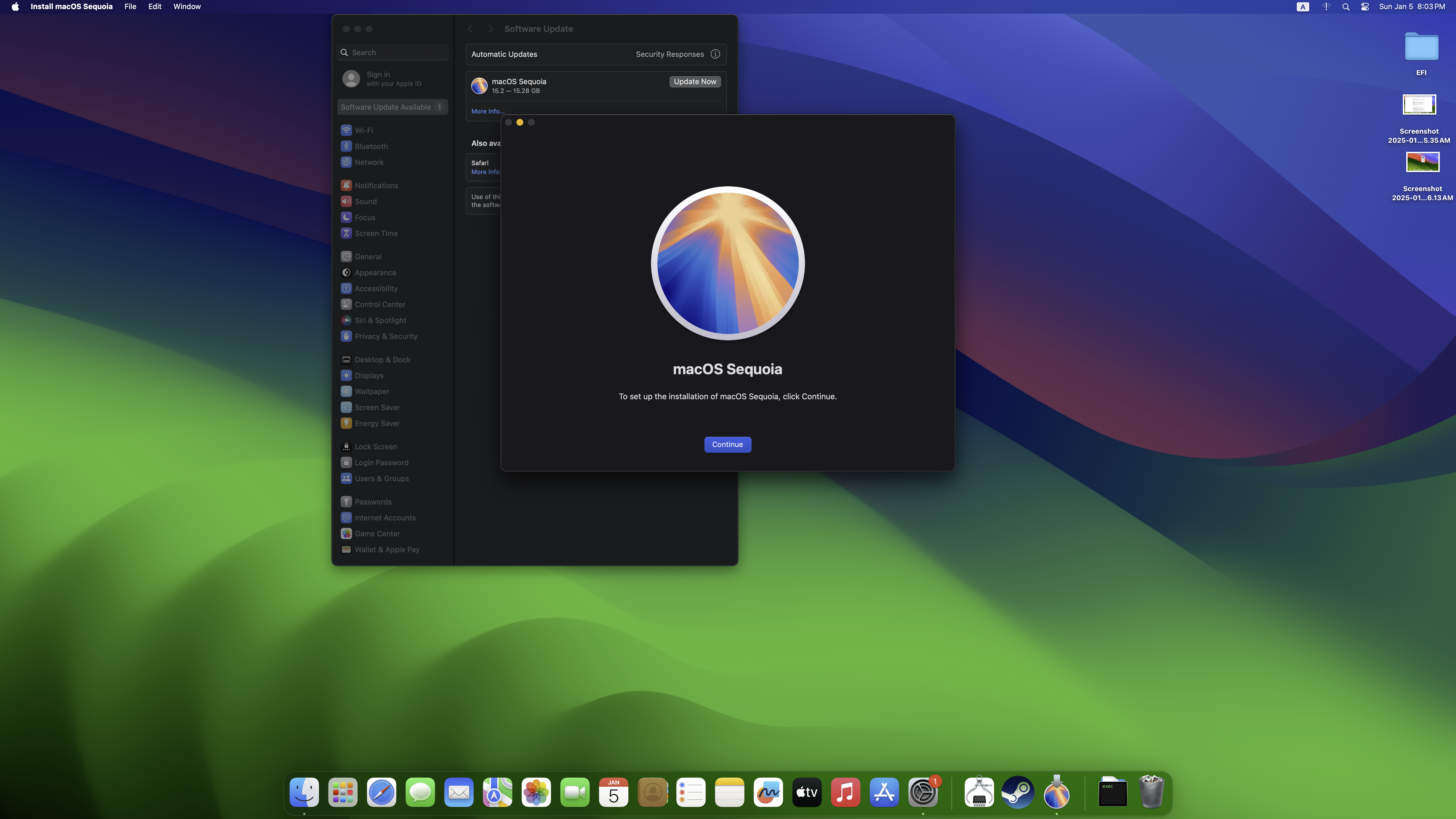Image resolution: width=1456 pixels, height=819 pixels.
Task: Open the Safari More Info link
Action: 485,172
